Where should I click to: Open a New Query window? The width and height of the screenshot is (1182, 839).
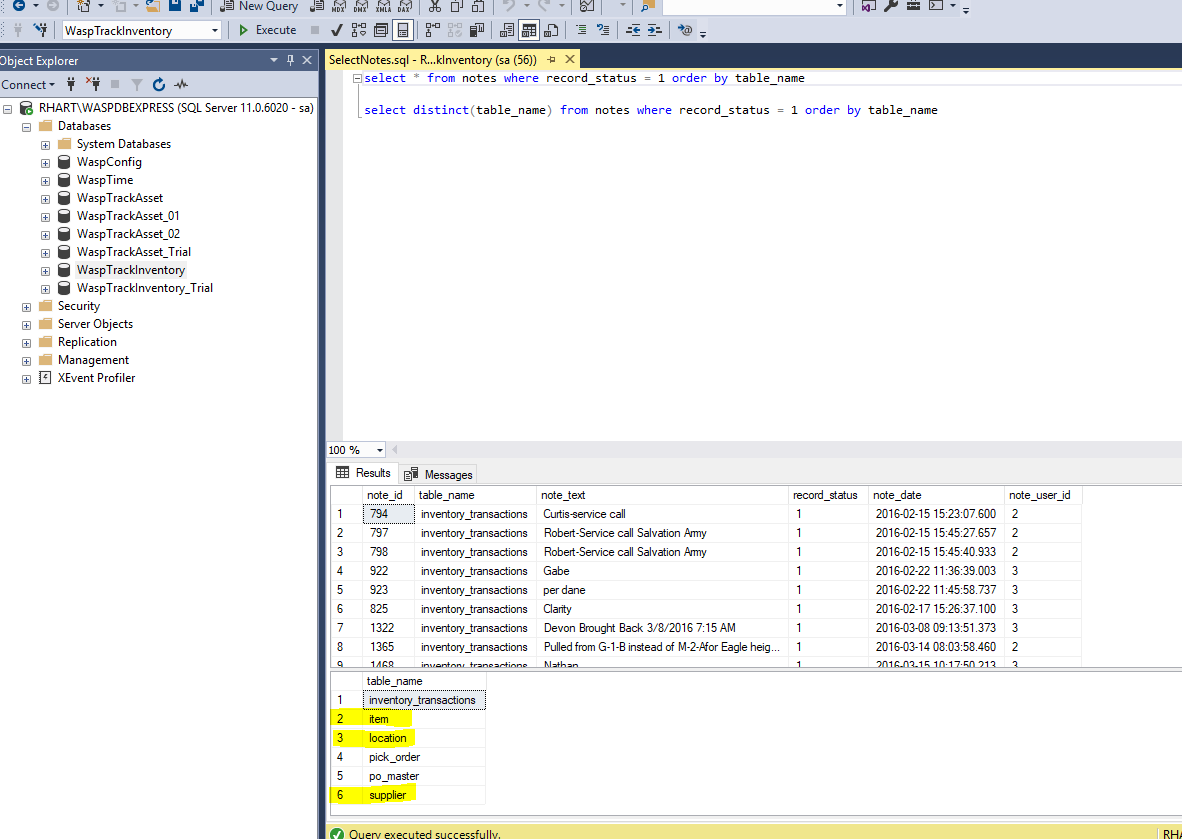click(258, 7)
